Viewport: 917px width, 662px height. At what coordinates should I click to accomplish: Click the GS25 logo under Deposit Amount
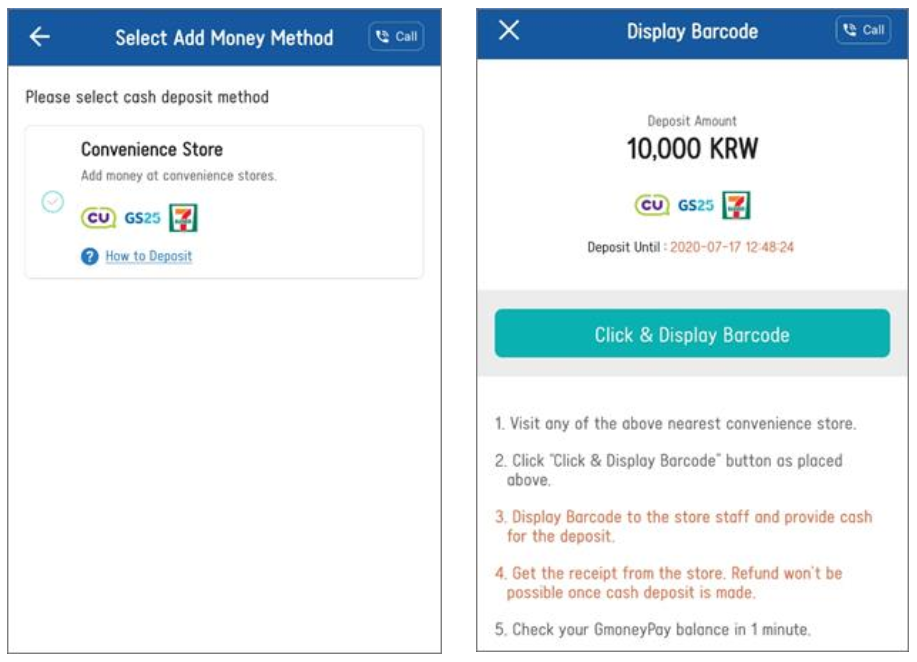pyautogui.click(x=696, y=205)
